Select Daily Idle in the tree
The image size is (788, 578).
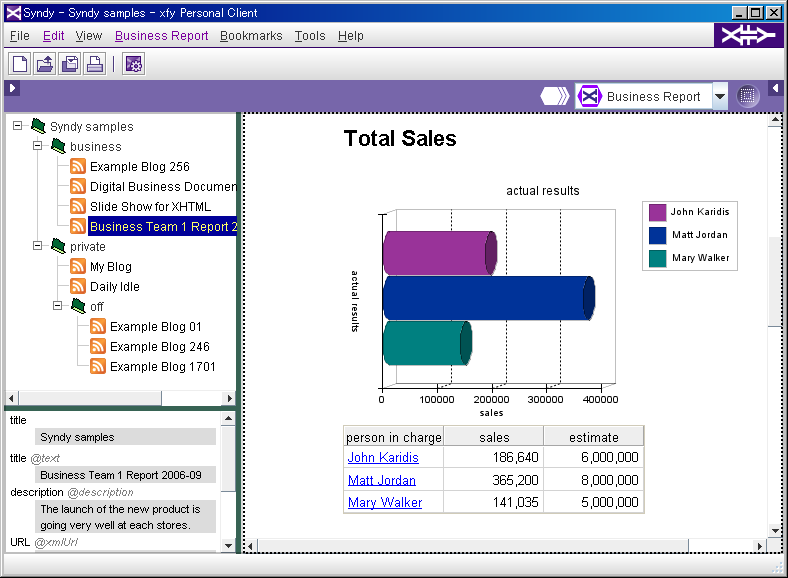click(114, 287)
